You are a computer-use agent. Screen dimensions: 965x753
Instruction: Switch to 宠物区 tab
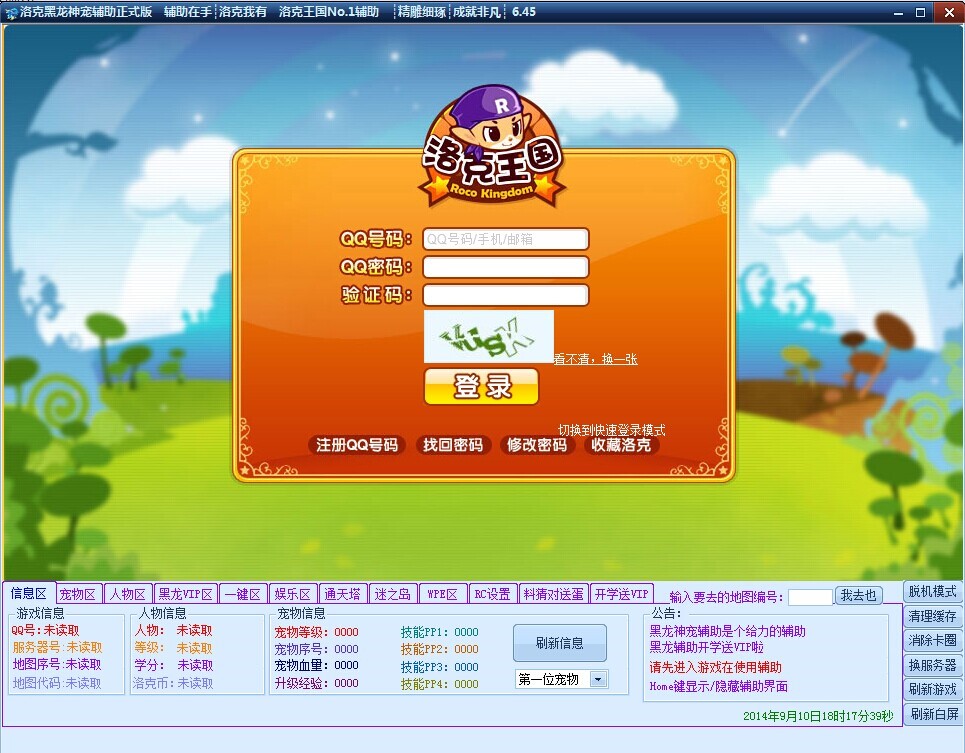78,594
